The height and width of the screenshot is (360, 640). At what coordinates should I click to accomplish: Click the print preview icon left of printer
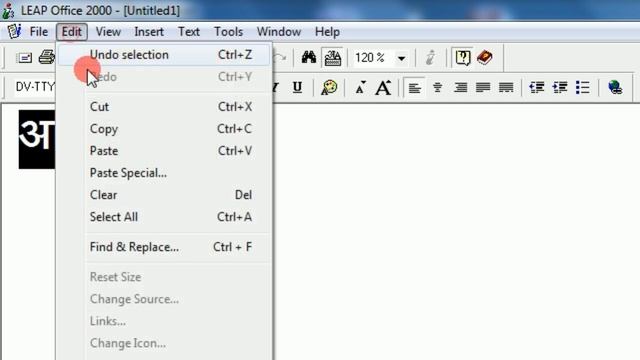point(24,58)
